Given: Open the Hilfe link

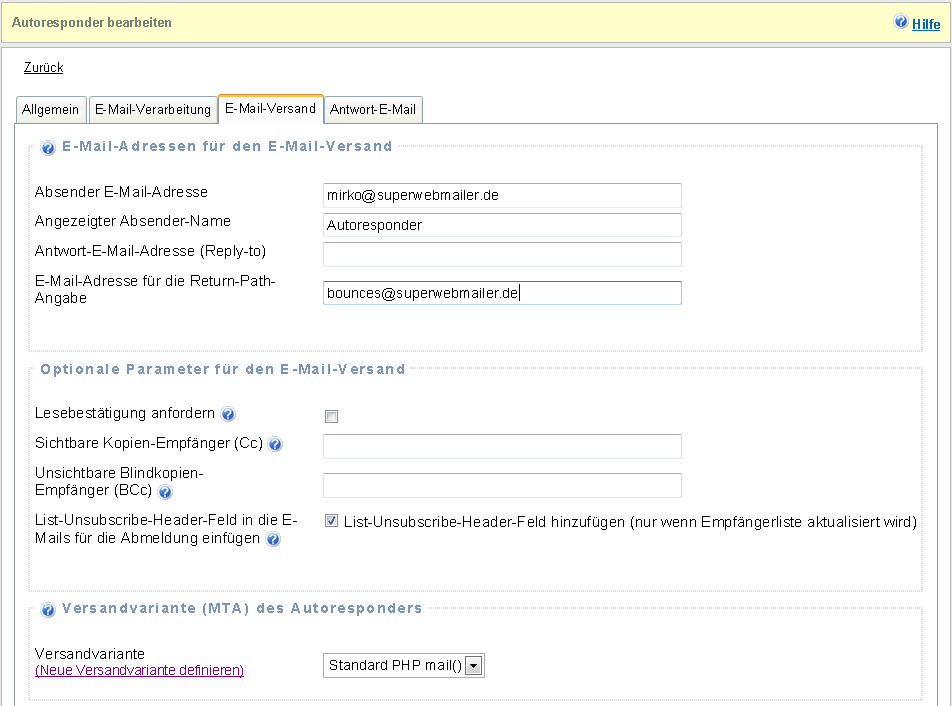Looking at the screenshot, I should pos(926,24).
